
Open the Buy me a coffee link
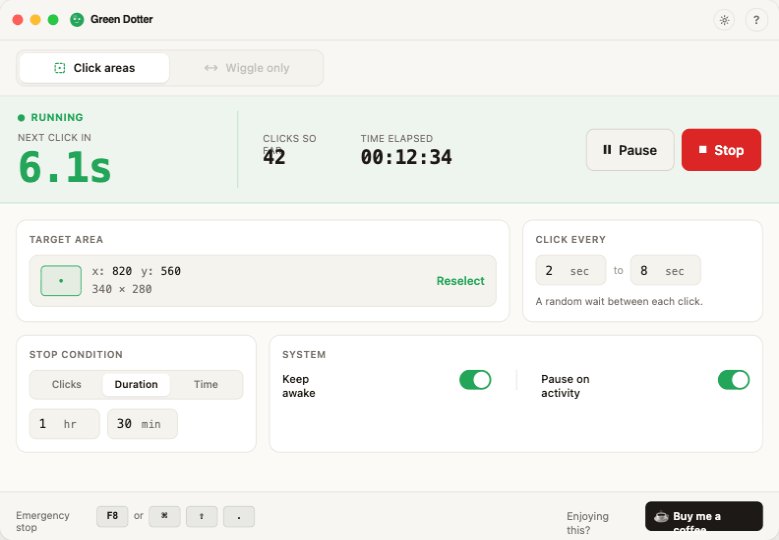(703, 517)
